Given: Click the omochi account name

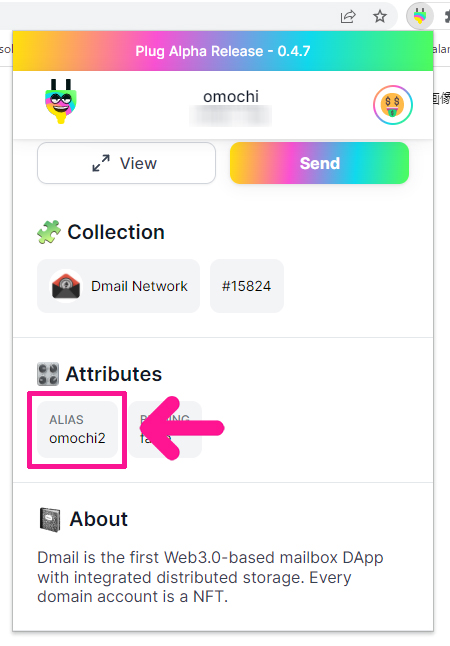Looking at the screenshot, I should point(231,97).
